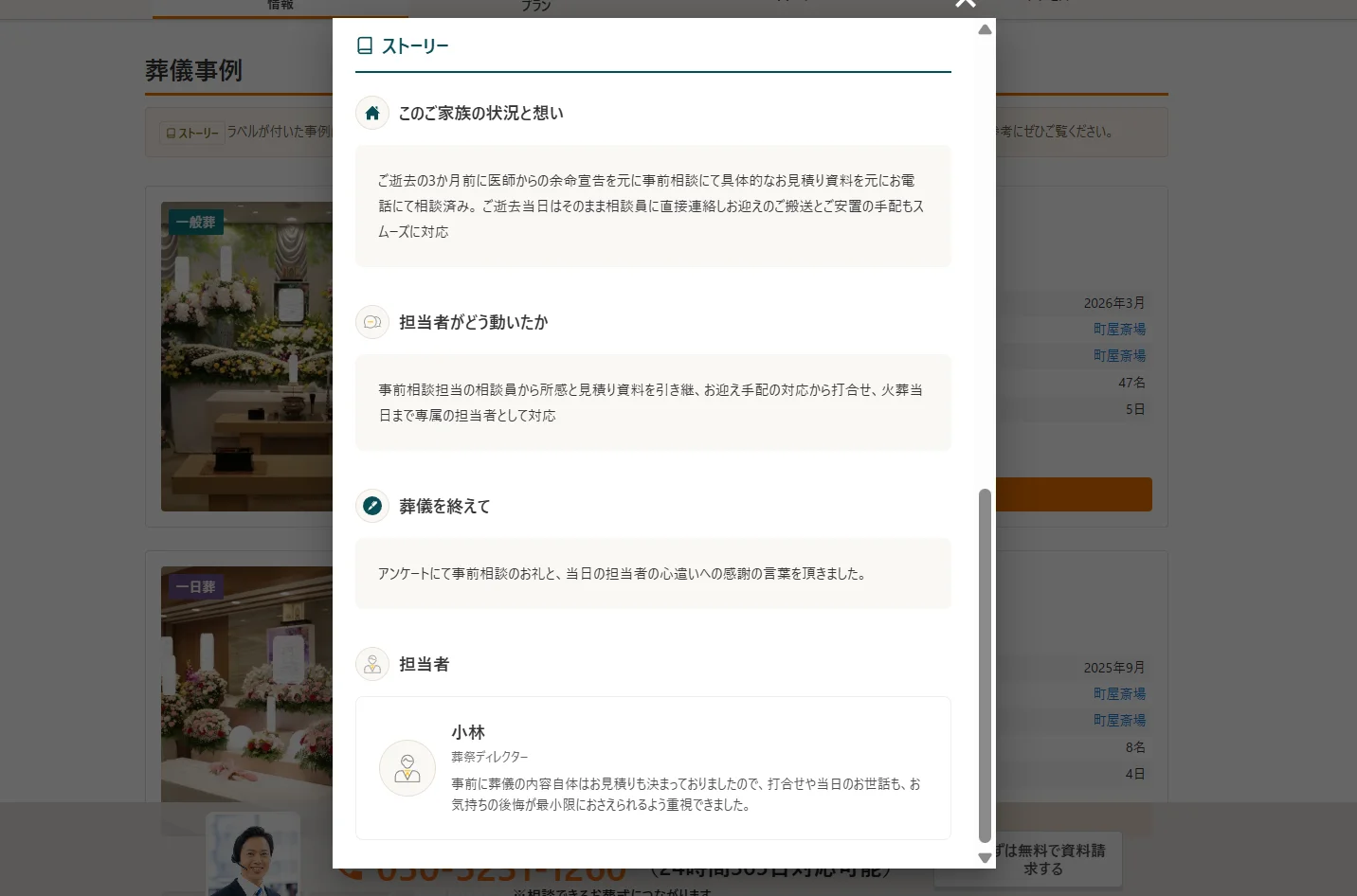Click the ストーリー label badge above the case list
Image resolution: width=1357 pixels, height=896 pixels.
(191, 132)
